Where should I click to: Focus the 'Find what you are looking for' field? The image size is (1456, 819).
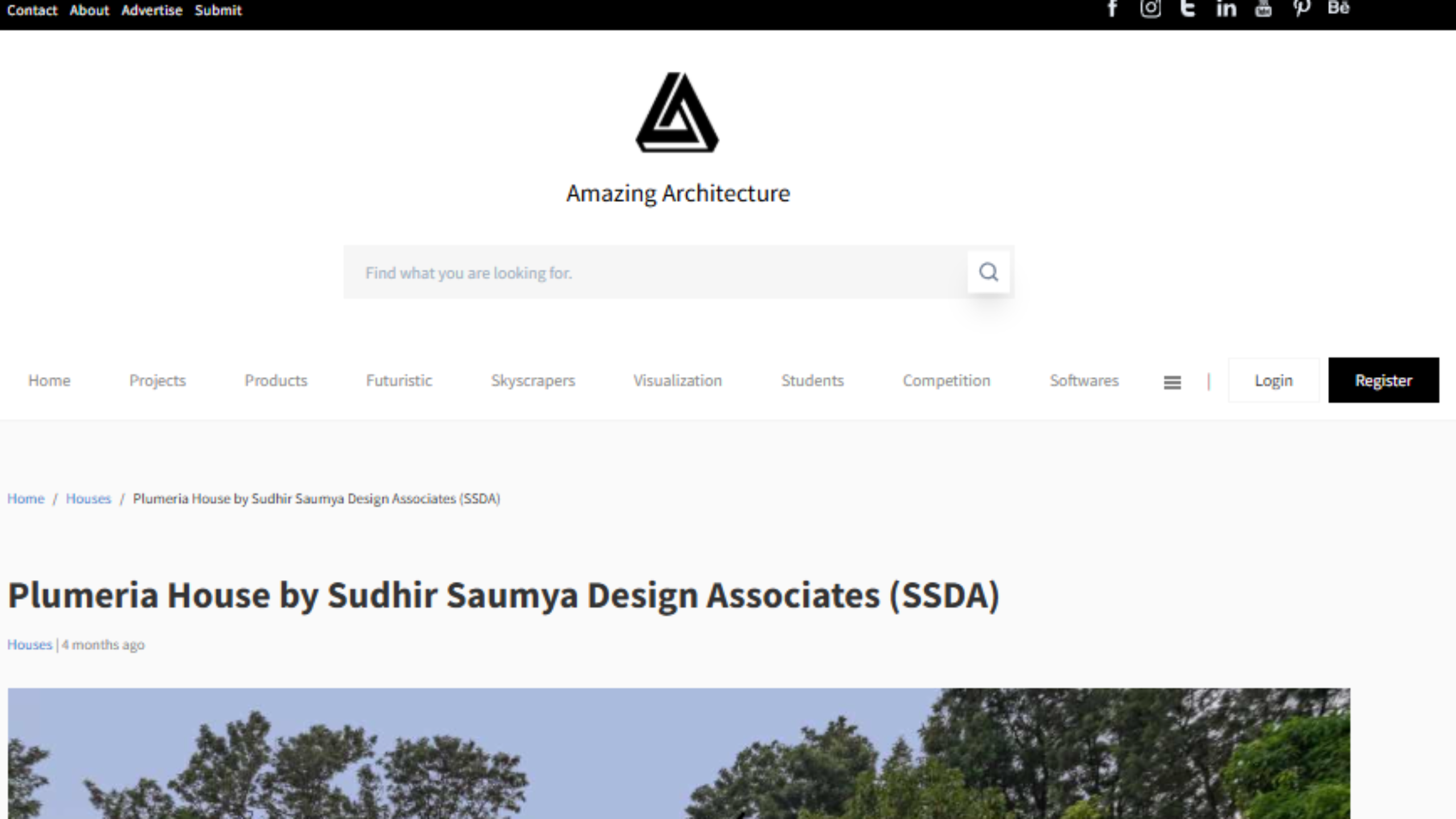654,273
